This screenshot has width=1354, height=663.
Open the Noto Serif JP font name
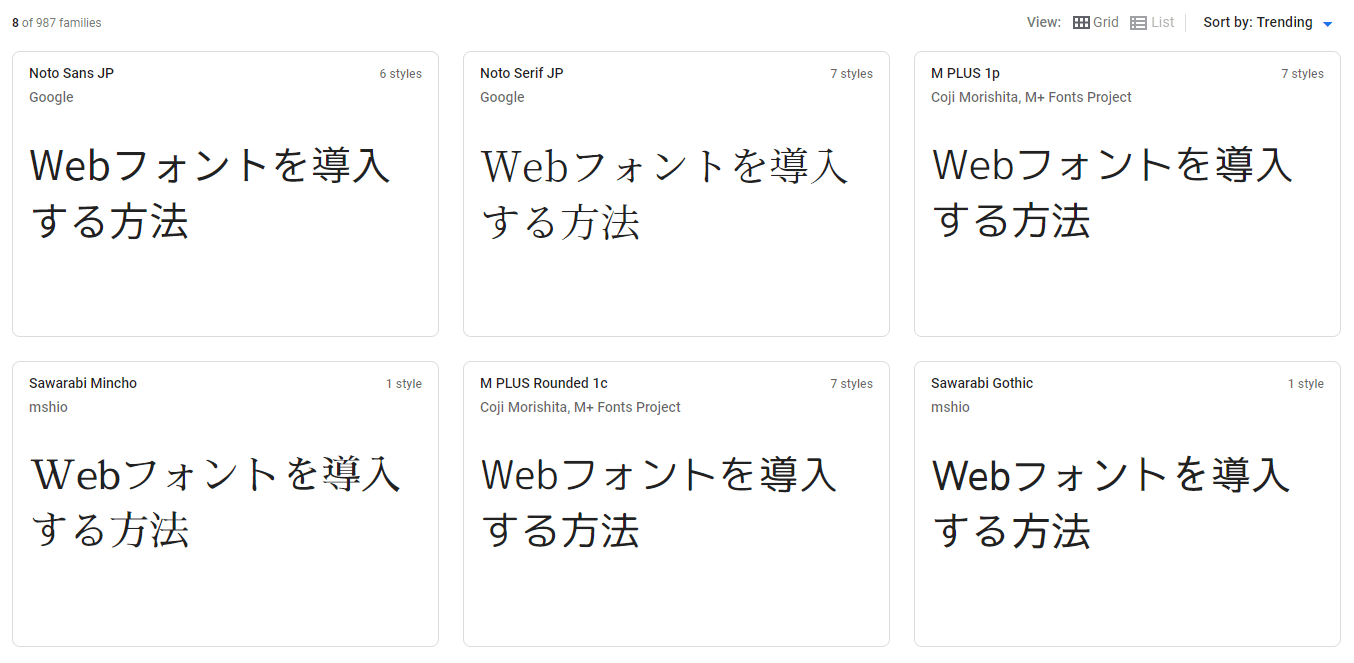(x=522, y=73)
